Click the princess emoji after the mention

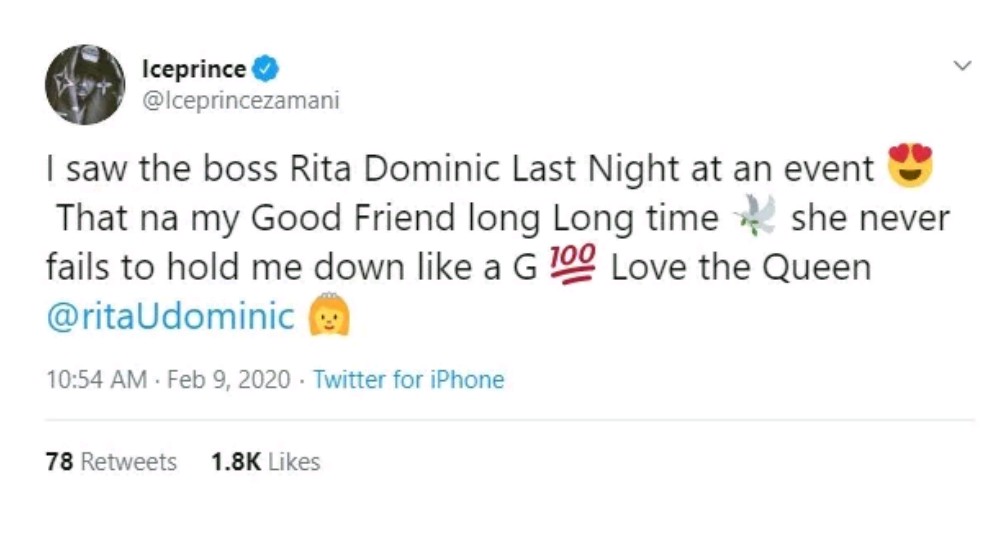(x=327, y=318)
